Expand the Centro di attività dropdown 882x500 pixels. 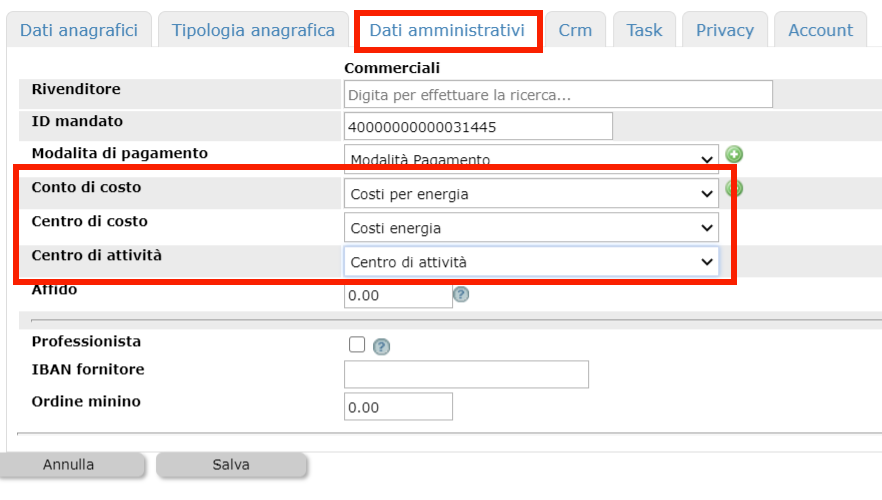coord(531,262)
